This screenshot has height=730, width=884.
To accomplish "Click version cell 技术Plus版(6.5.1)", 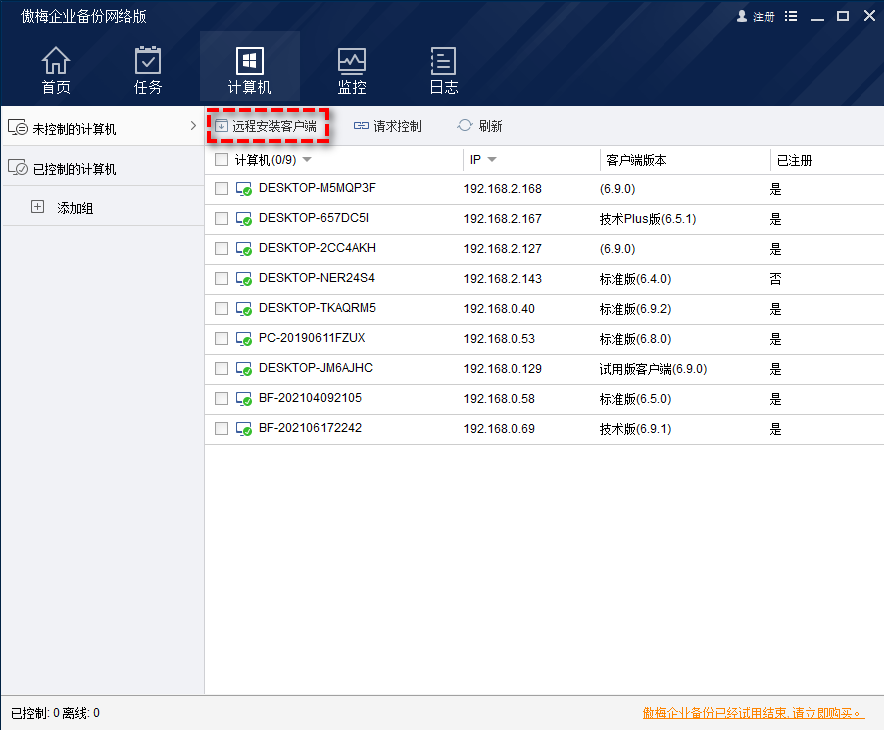I will (648, 219).
